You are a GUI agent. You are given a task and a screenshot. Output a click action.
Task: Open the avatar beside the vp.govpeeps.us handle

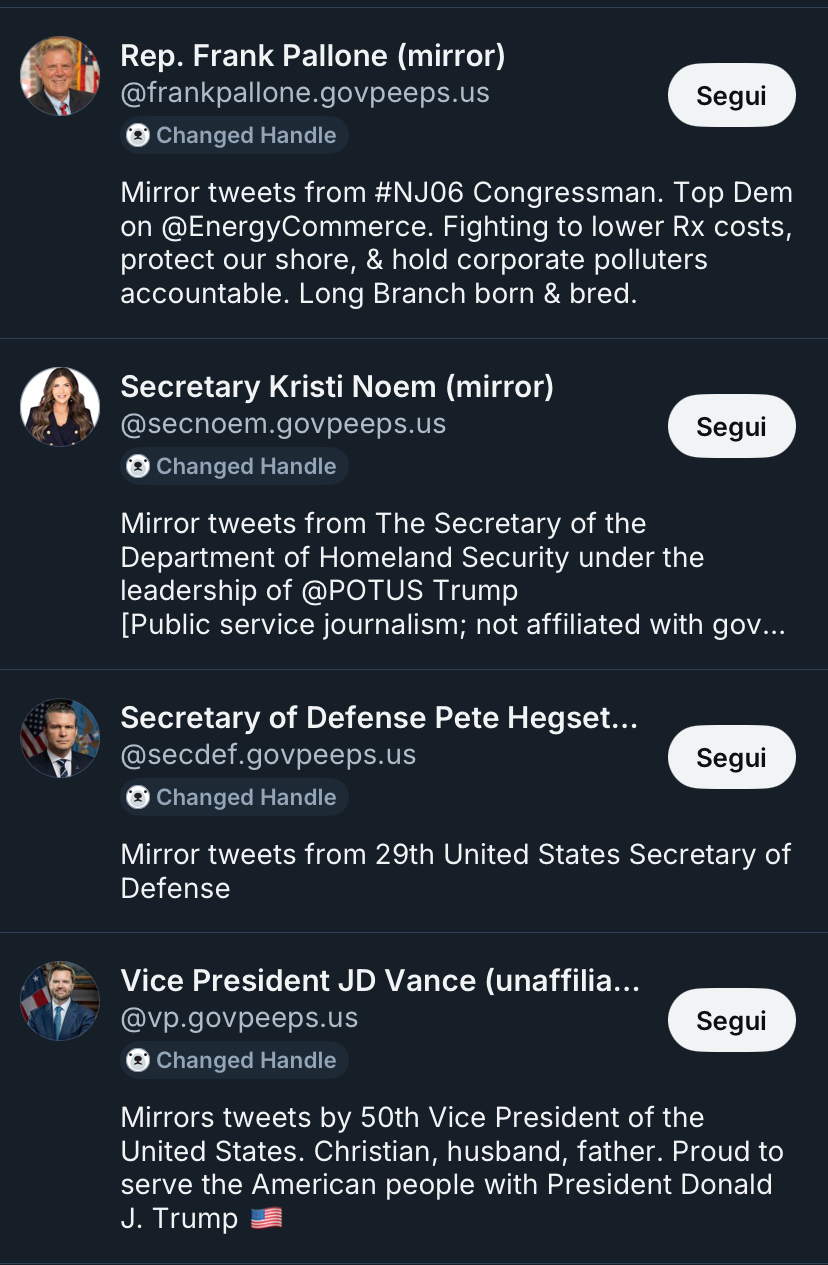(x=60, y=1001)
